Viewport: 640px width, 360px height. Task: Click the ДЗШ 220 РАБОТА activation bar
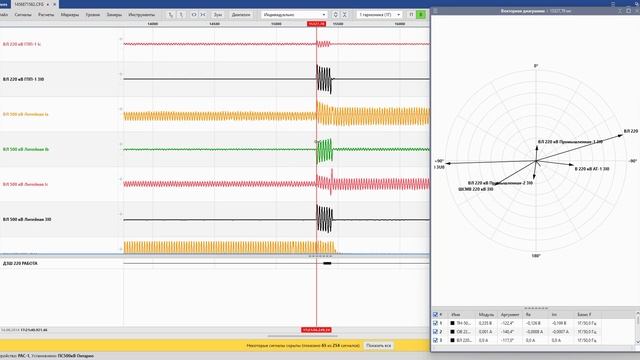[x=327, y=263]
